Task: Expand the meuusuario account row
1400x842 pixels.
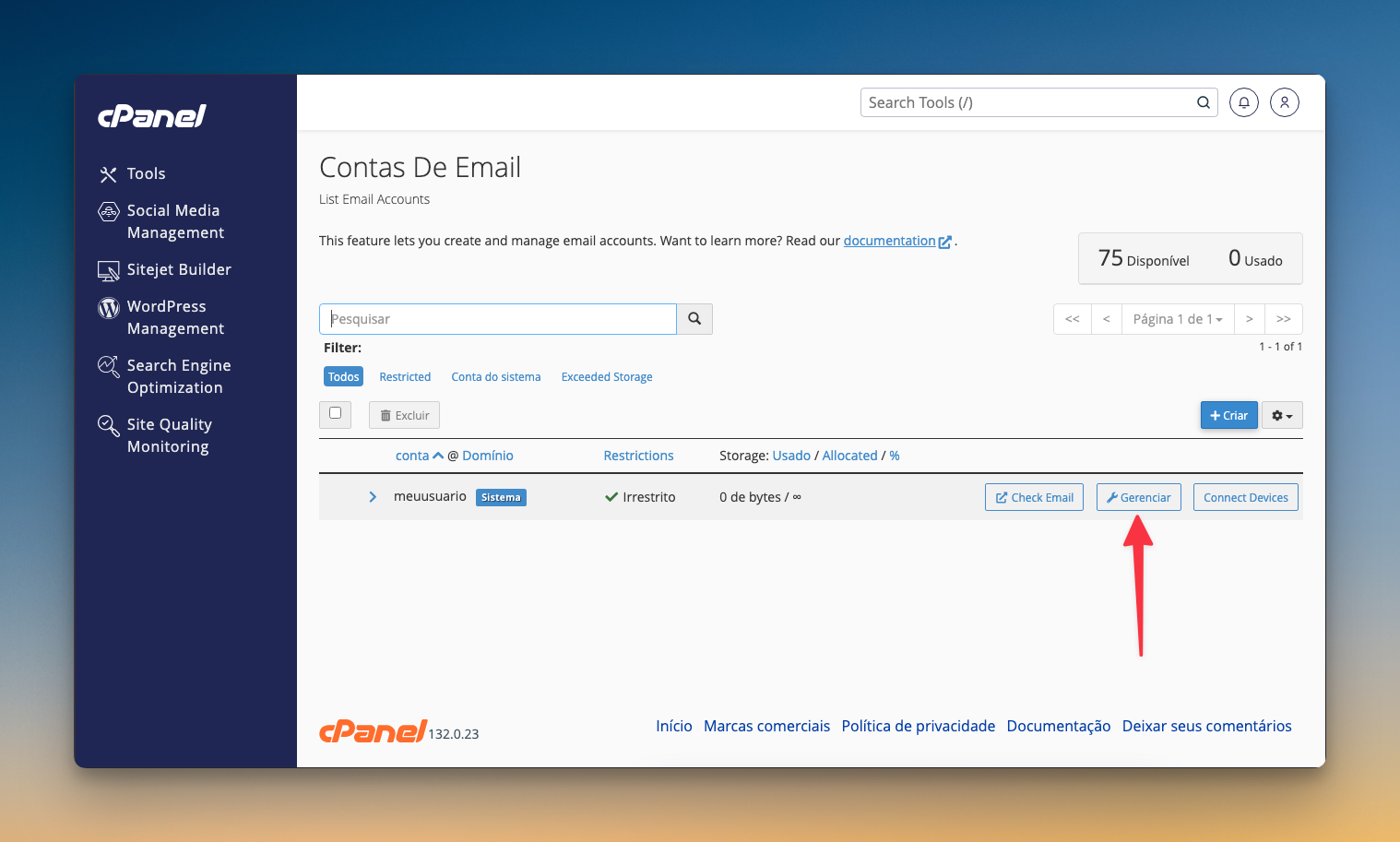Action: (373, 497)
